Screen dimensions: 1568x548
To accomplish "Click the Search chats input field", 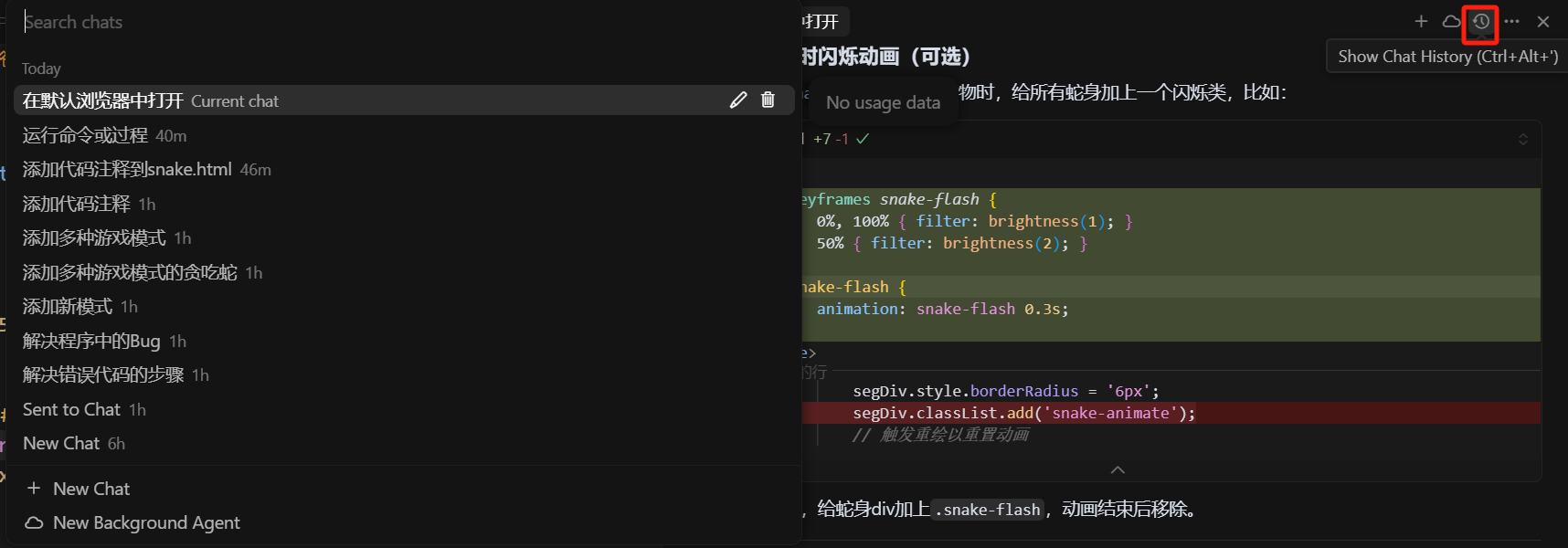I will coord(402,22).
